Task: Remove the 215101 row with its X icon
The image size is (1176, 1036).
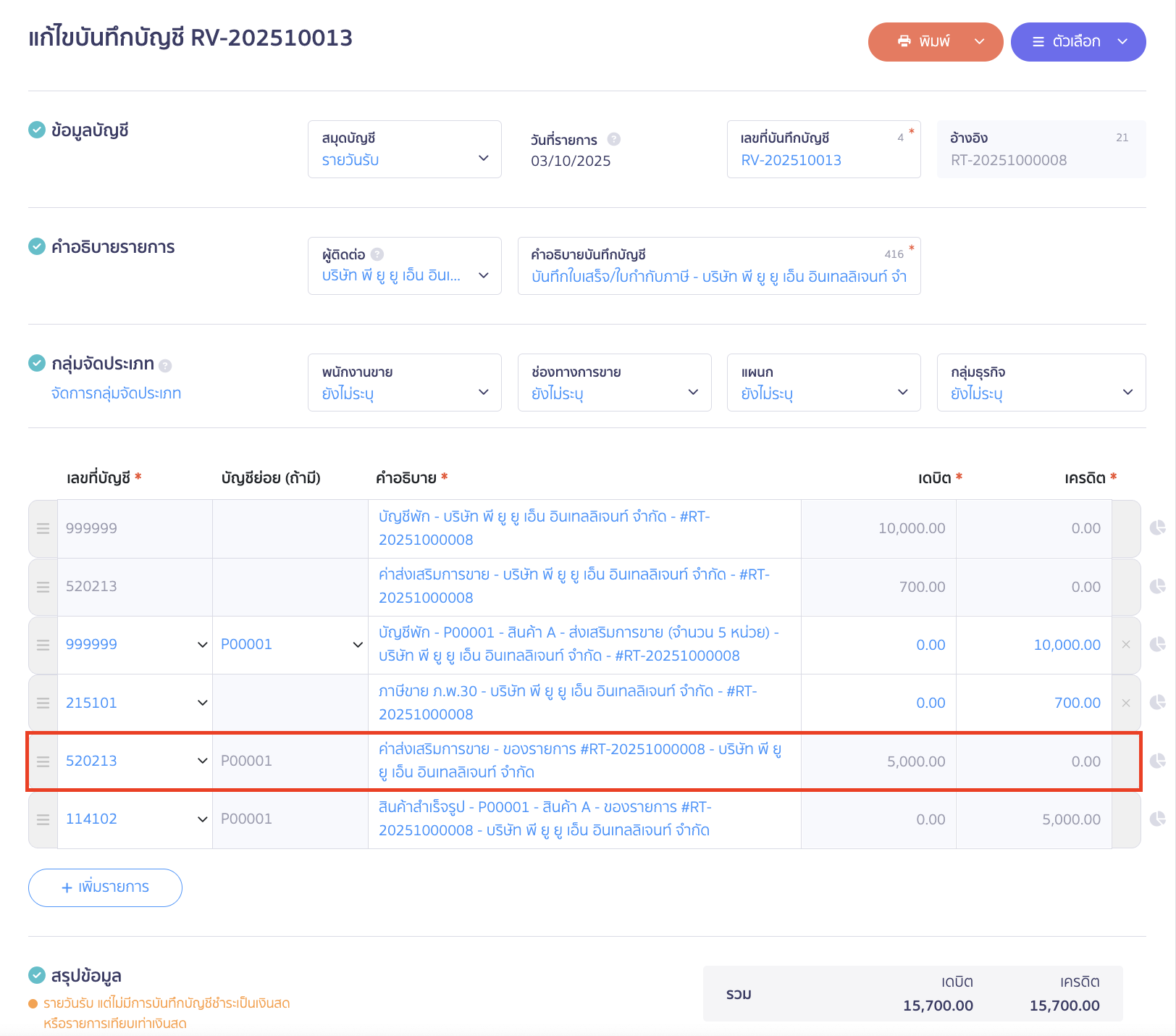Action: pos(1126,703)
